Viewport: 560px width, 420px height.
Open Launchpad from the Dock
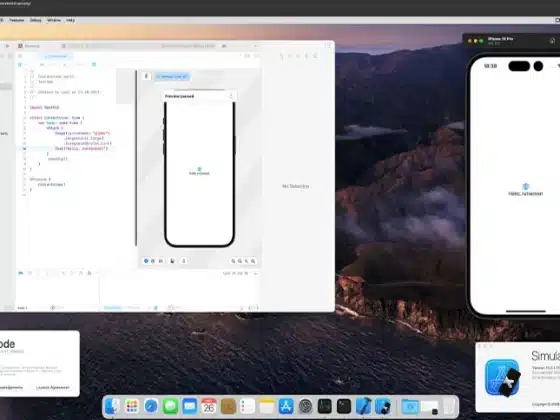(x=132, y=406)
